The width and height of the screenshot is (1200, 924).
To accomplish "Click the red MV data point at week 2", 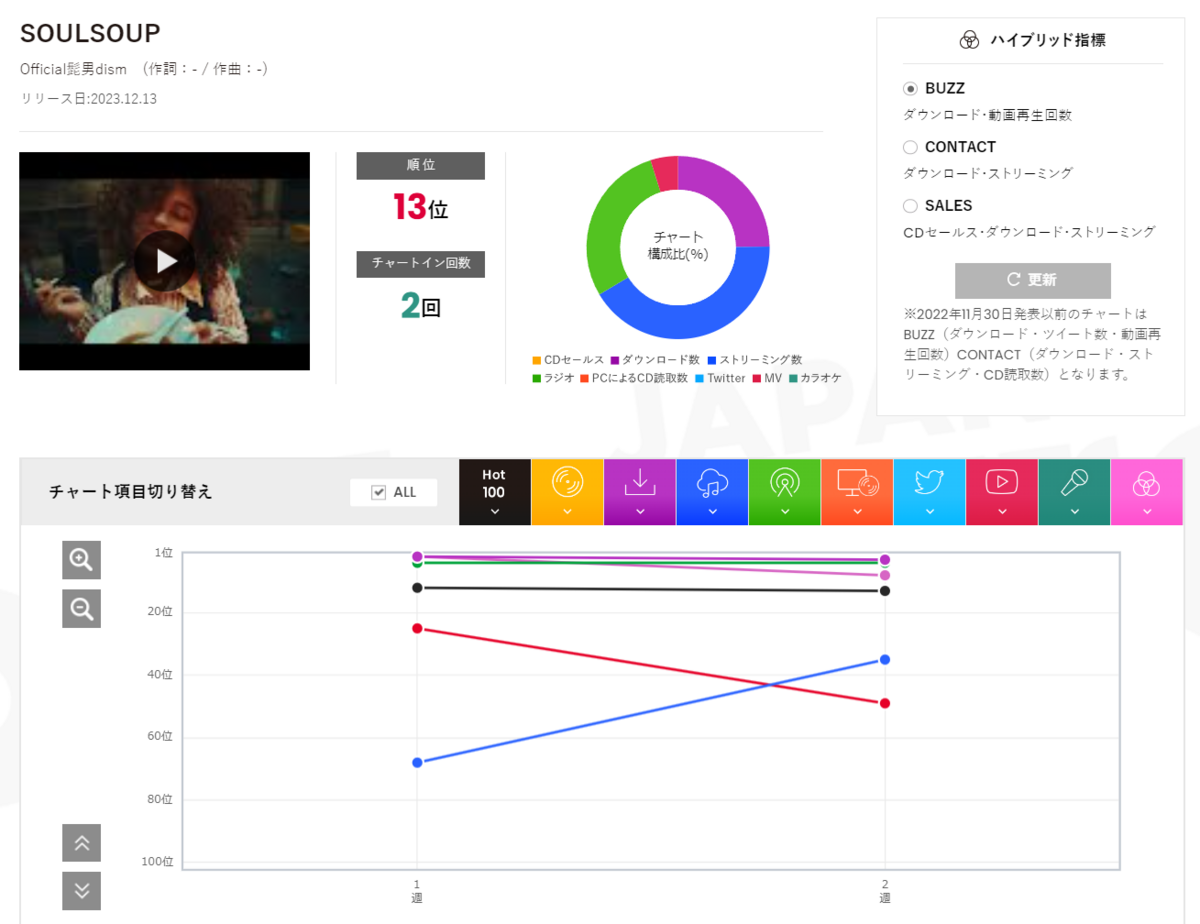I will point(885,703).
